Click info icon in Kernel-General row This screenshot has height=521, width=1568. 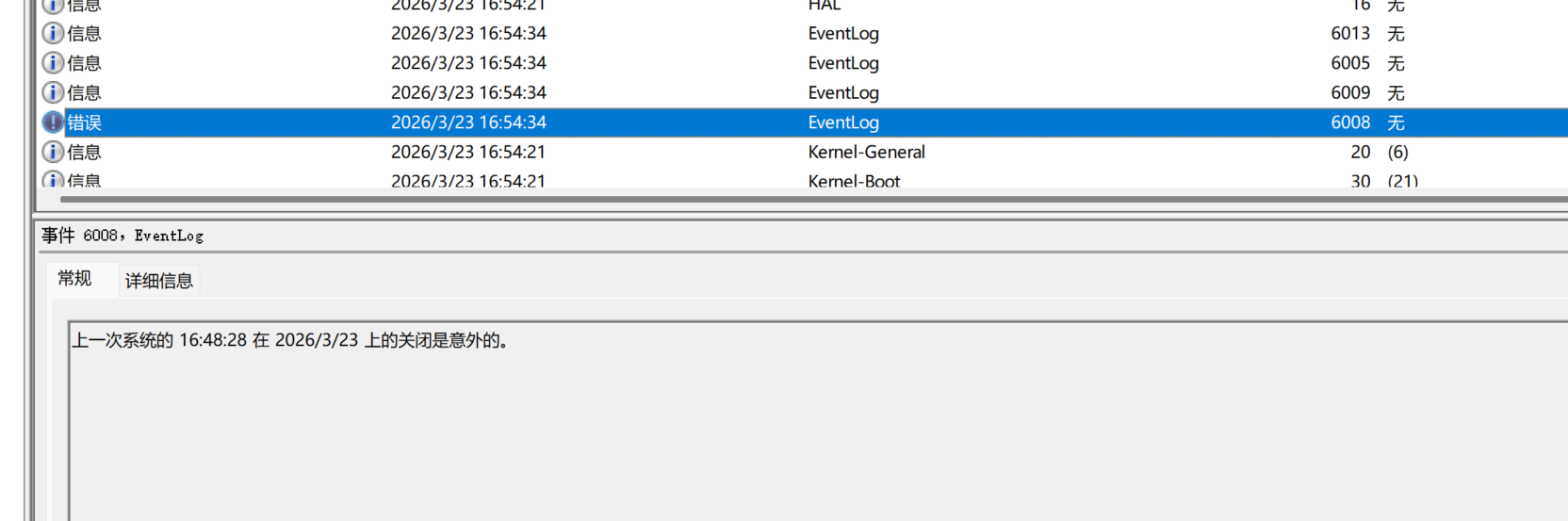[54, 152]
